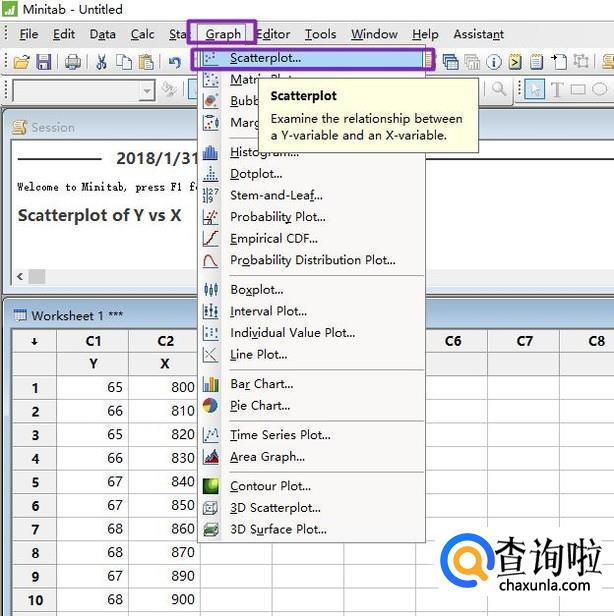Open the Edit menu

(x=64, y=34)
